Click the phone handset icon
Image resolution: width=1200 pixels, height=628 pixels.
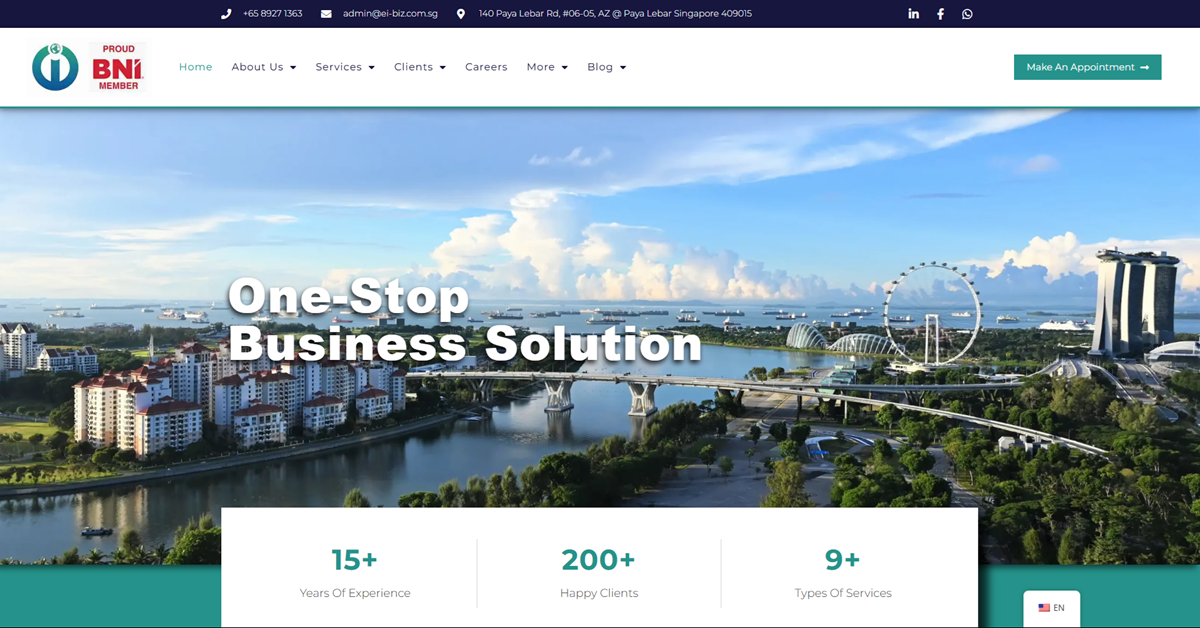click(226, 14)
